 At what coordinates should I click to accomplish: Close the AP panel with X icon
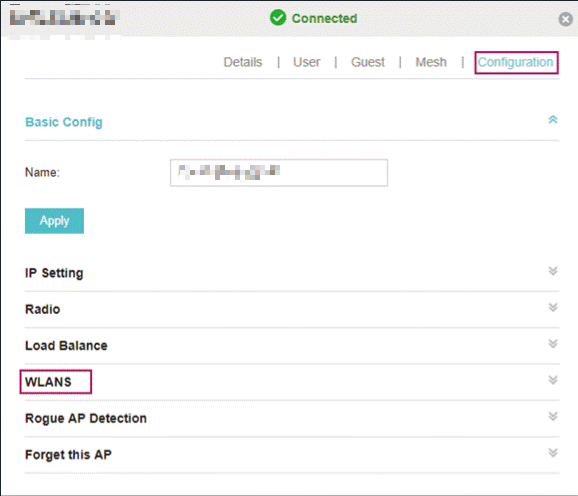click(565, 19)
